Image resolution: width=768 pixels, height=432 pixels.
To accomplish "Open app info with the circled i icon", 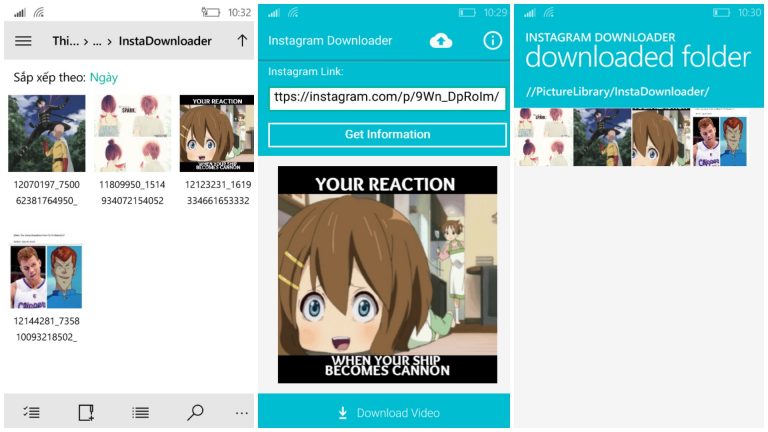I will (x=492, y=41).
